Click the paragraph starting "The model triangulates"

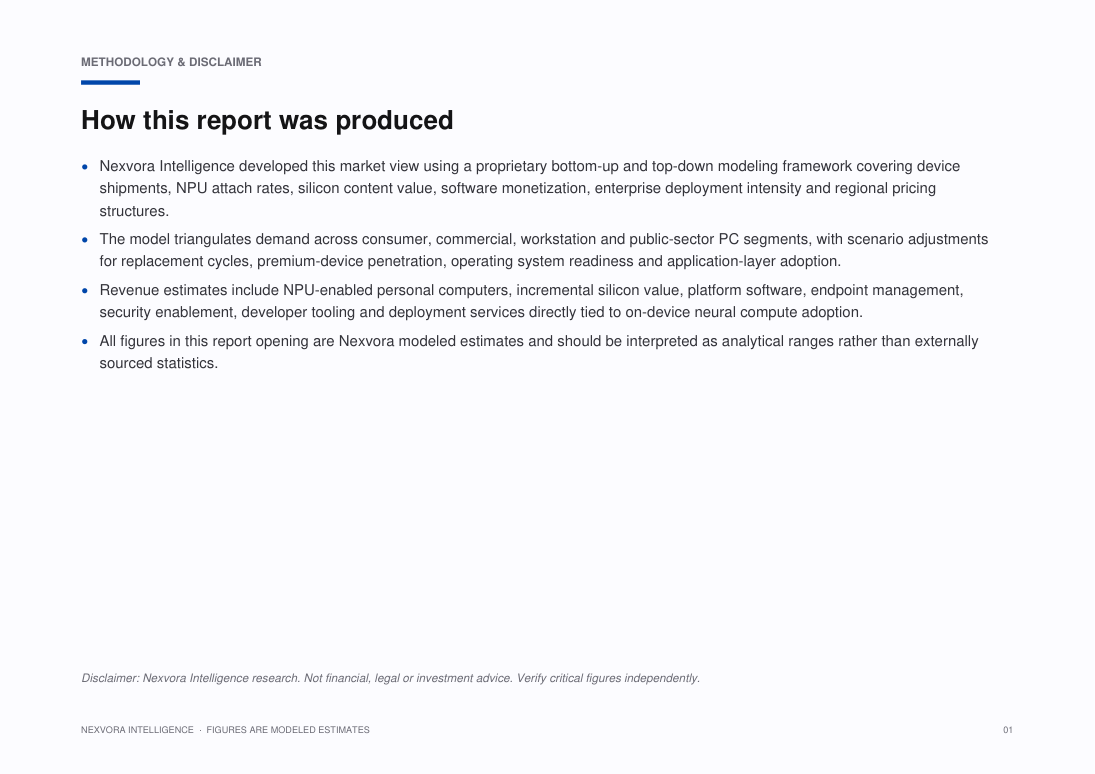543,250
